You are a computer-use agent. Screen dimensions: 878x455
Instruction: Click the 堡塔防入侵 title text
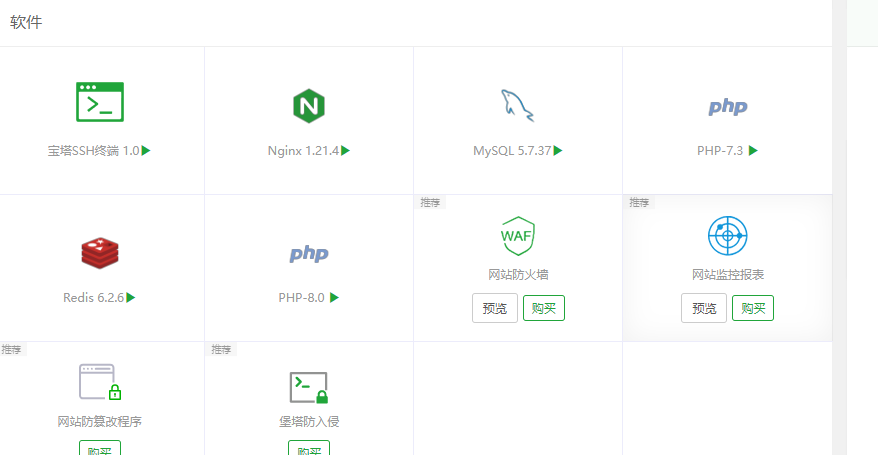coord(309,421)
